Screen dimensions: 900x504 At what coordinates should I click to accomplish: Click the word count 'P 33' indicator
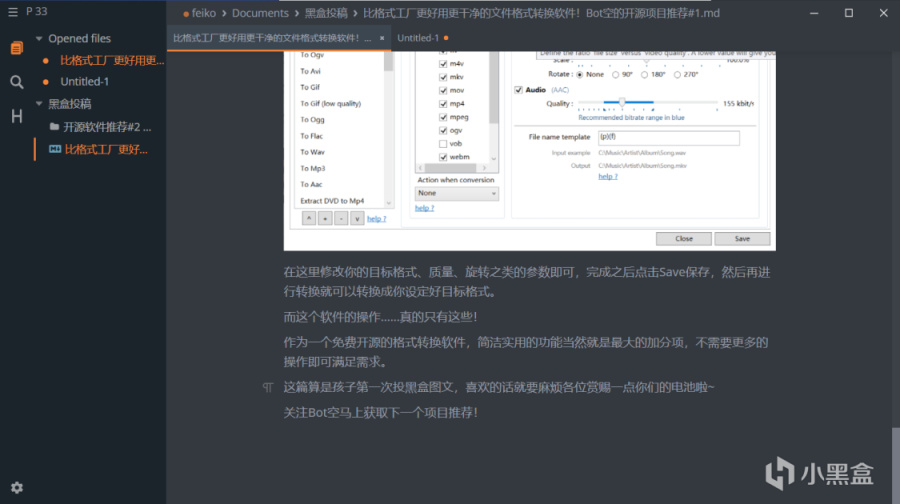(37, 11)
